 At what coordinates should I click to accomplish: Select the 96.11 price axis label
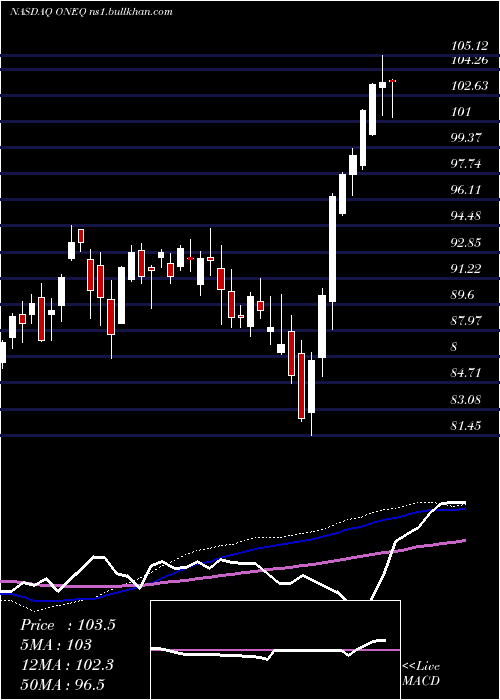[x=467, y=190]
